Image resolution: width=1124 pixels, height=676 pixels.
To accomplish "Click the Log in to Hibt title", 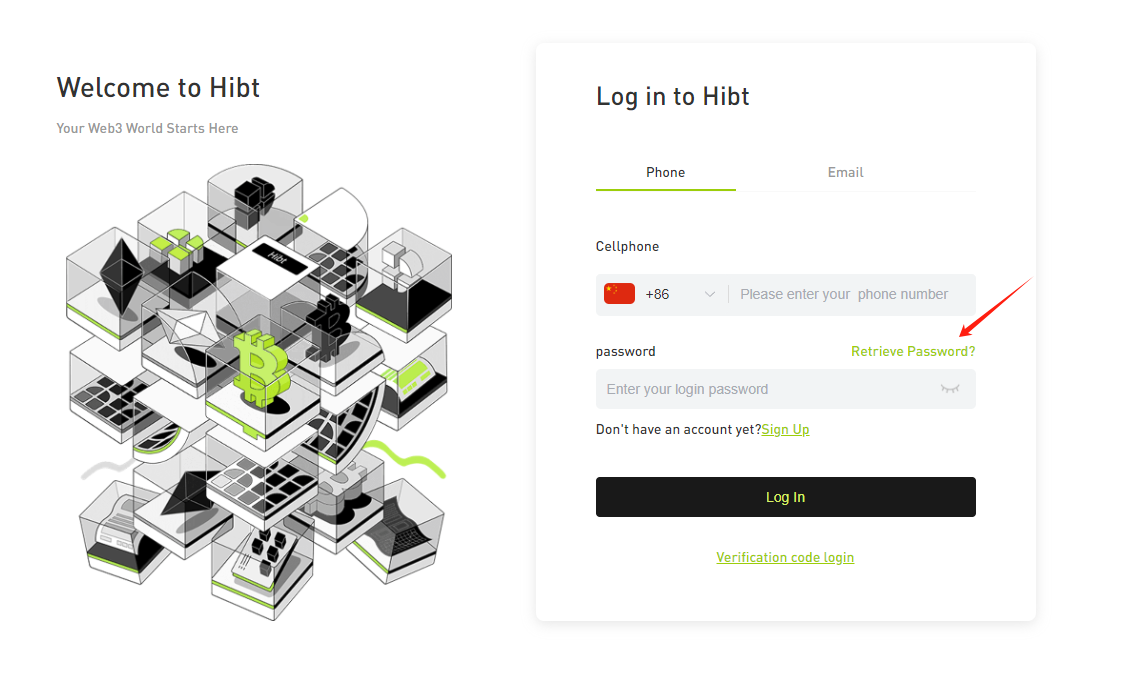I will [x=673, y=96].
